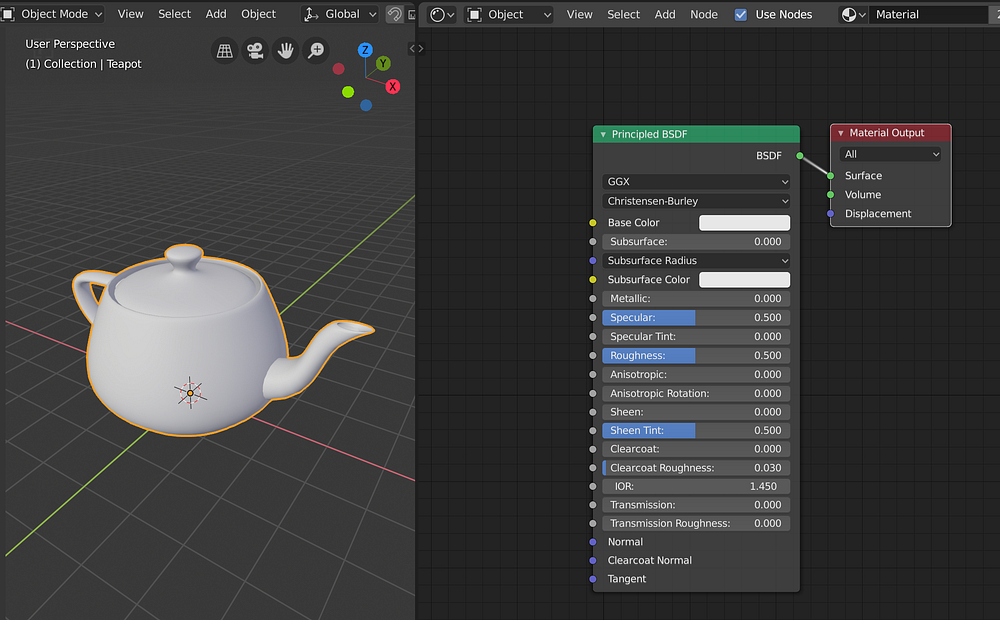
Task: Open the shader type Object dropdown
Action: point(509,14)
